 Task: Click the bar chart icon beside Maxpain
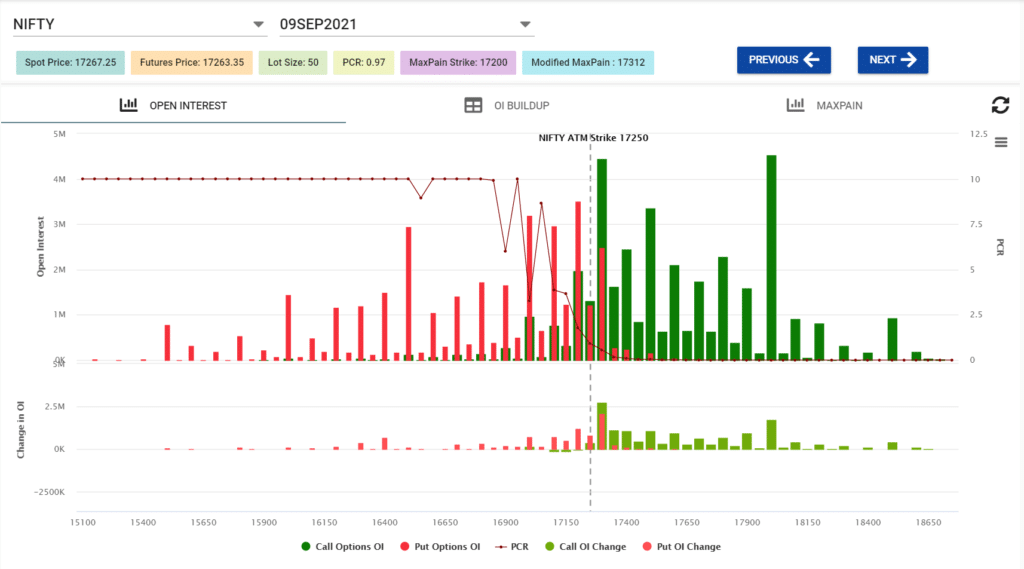[796, 105]
